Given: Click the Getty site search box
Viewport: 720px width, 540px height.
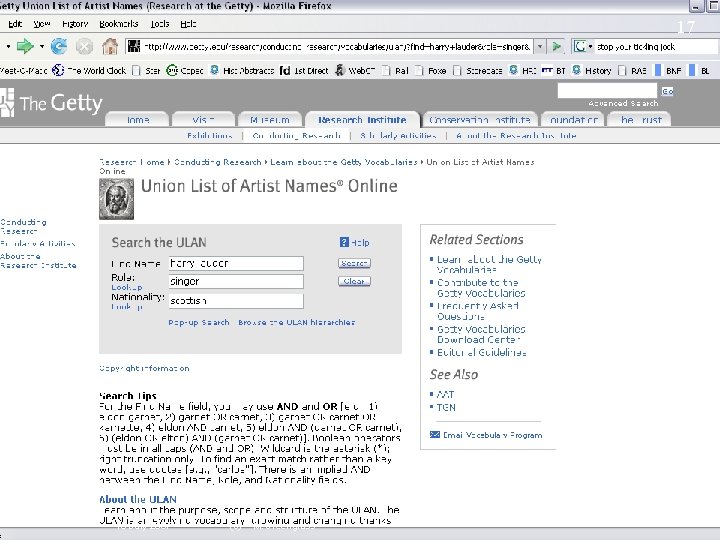Looking at the screenshot, I should (607, 90).
